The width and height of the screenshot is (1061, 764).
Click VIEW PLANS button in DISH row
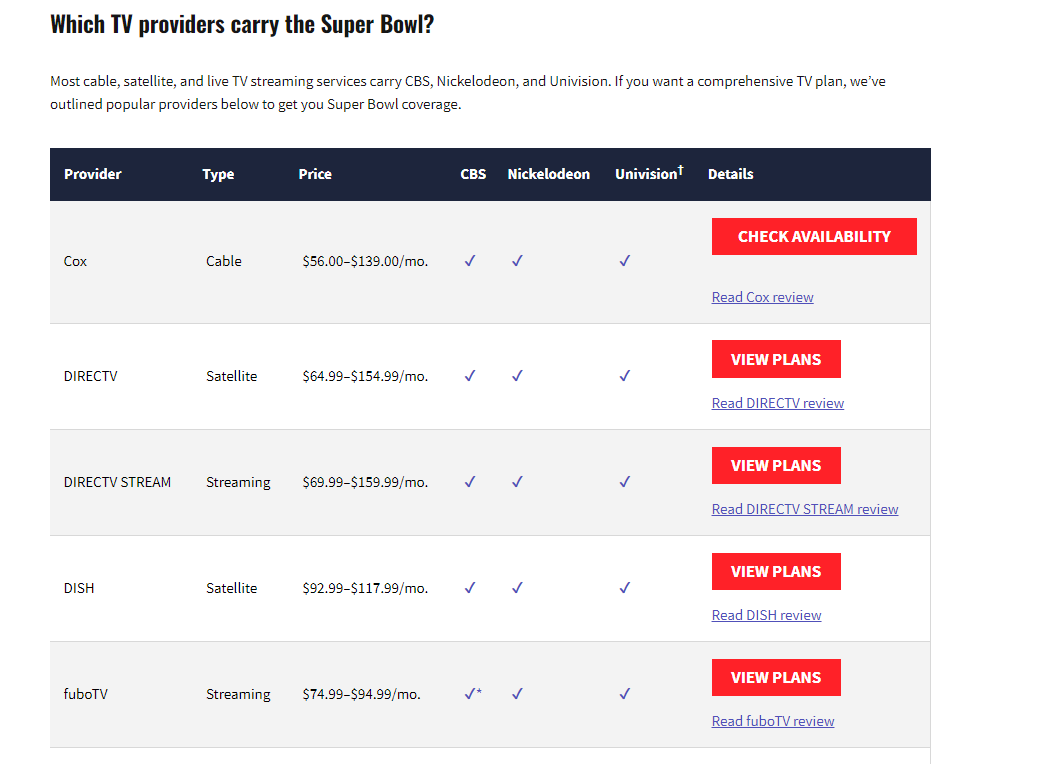pyautogui.click(x=776, y=572)
